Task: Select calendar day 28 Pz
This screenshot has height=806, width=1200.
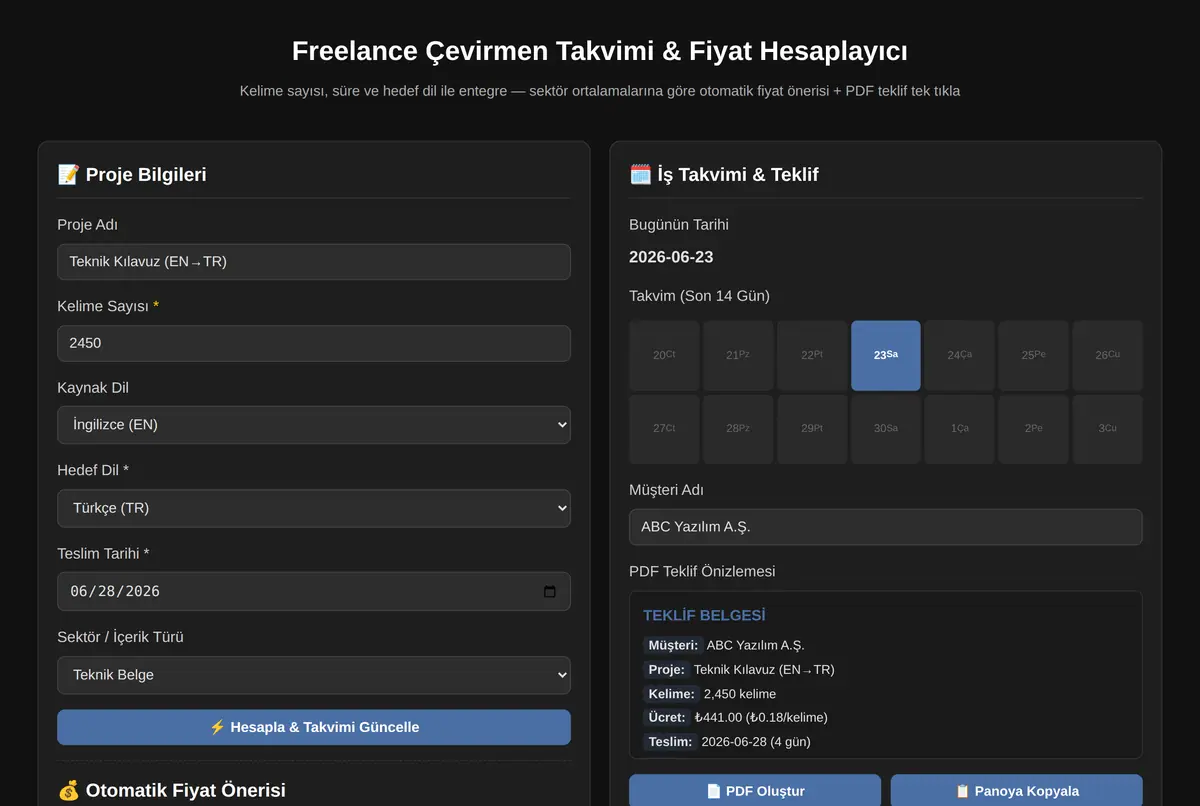Action: [738, 429]
